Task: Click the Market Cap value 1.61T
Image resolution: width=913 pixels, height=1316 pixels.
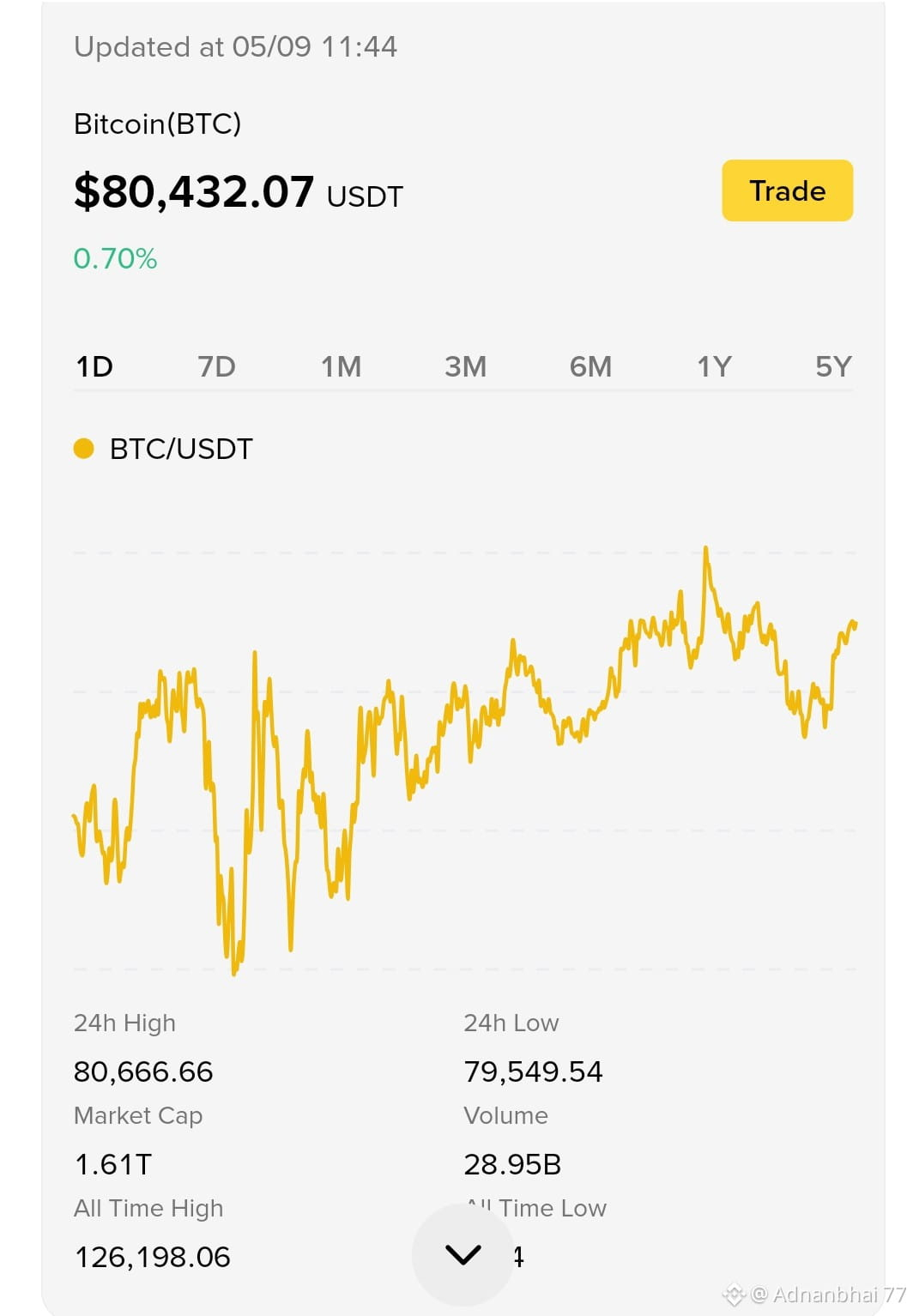Action: 113,1164
